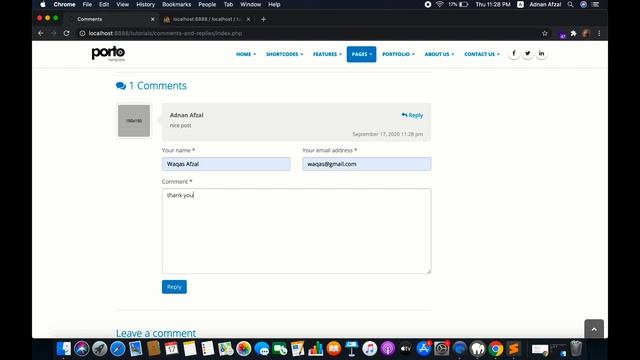Open Messages from the dock
This screenshot has width=640, height=360.
pyautogui.click(x=262, y=349)
